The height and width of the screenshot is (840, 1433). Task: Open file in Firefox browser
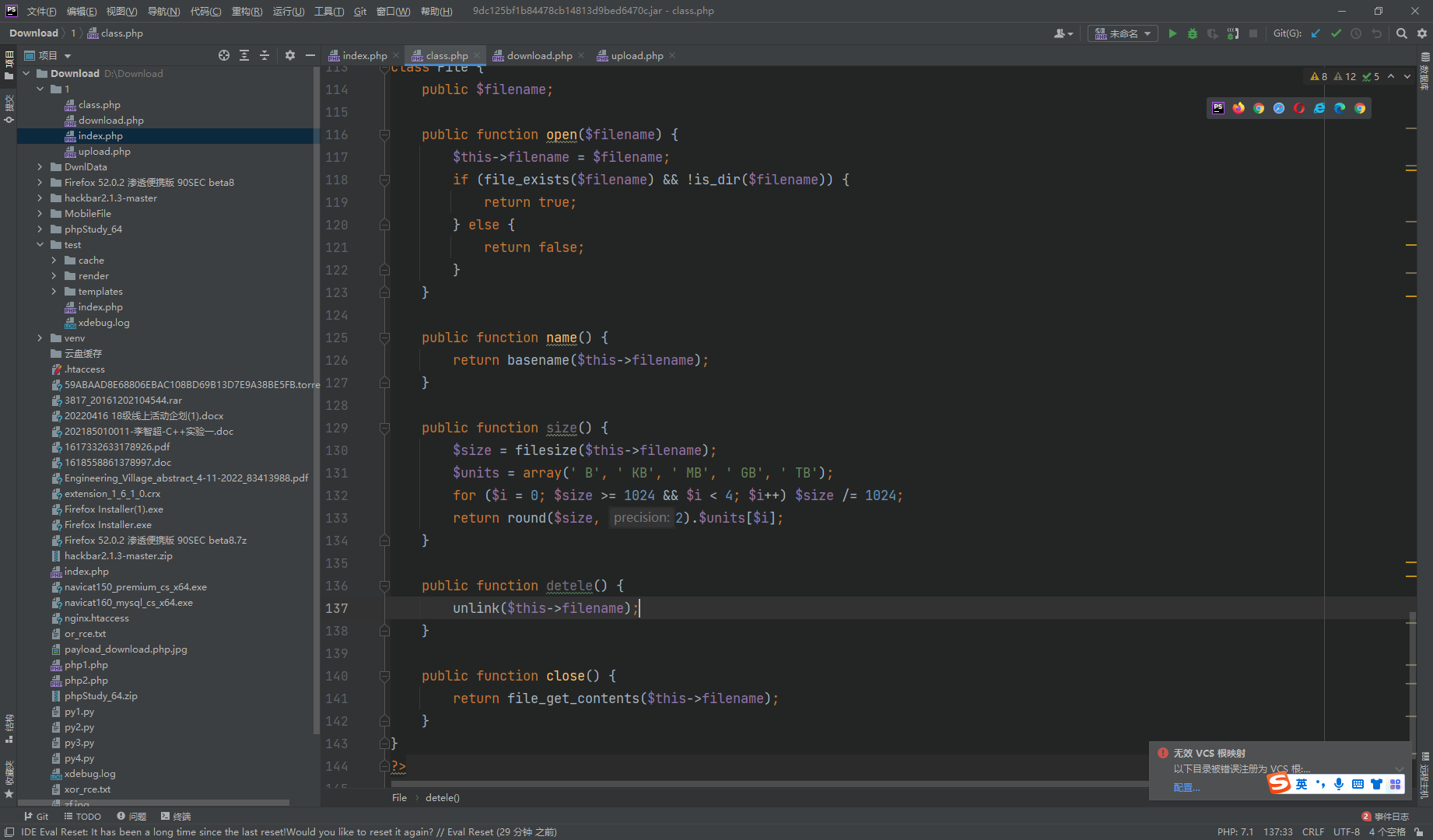1239,108
